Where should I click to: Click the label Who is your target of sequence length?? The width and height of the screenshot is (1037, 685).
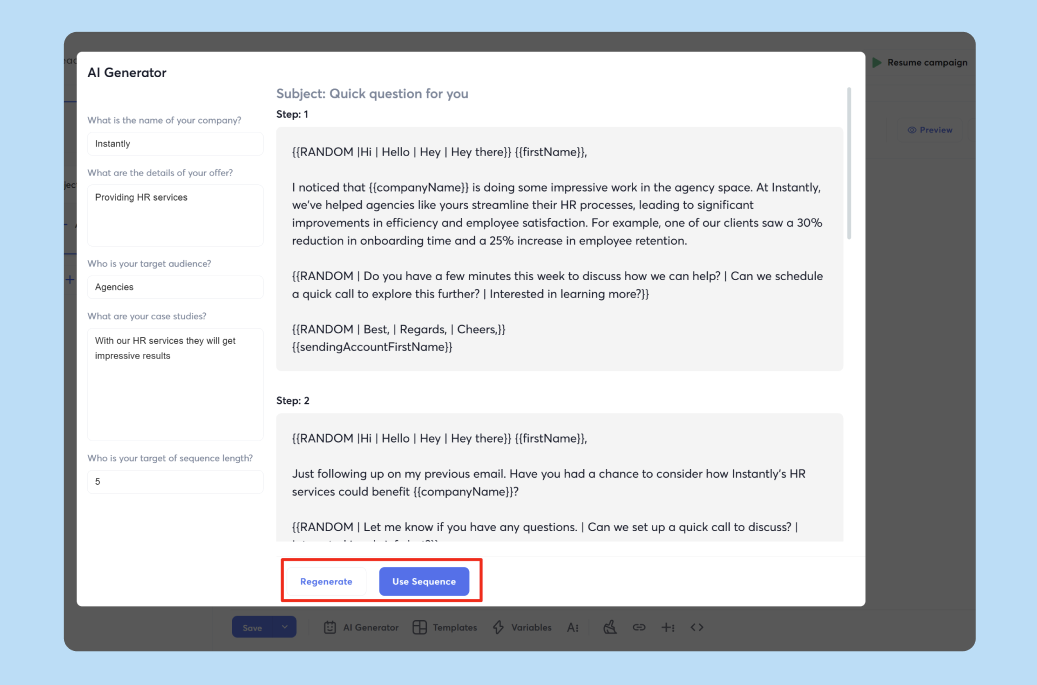tap(170, 458)
